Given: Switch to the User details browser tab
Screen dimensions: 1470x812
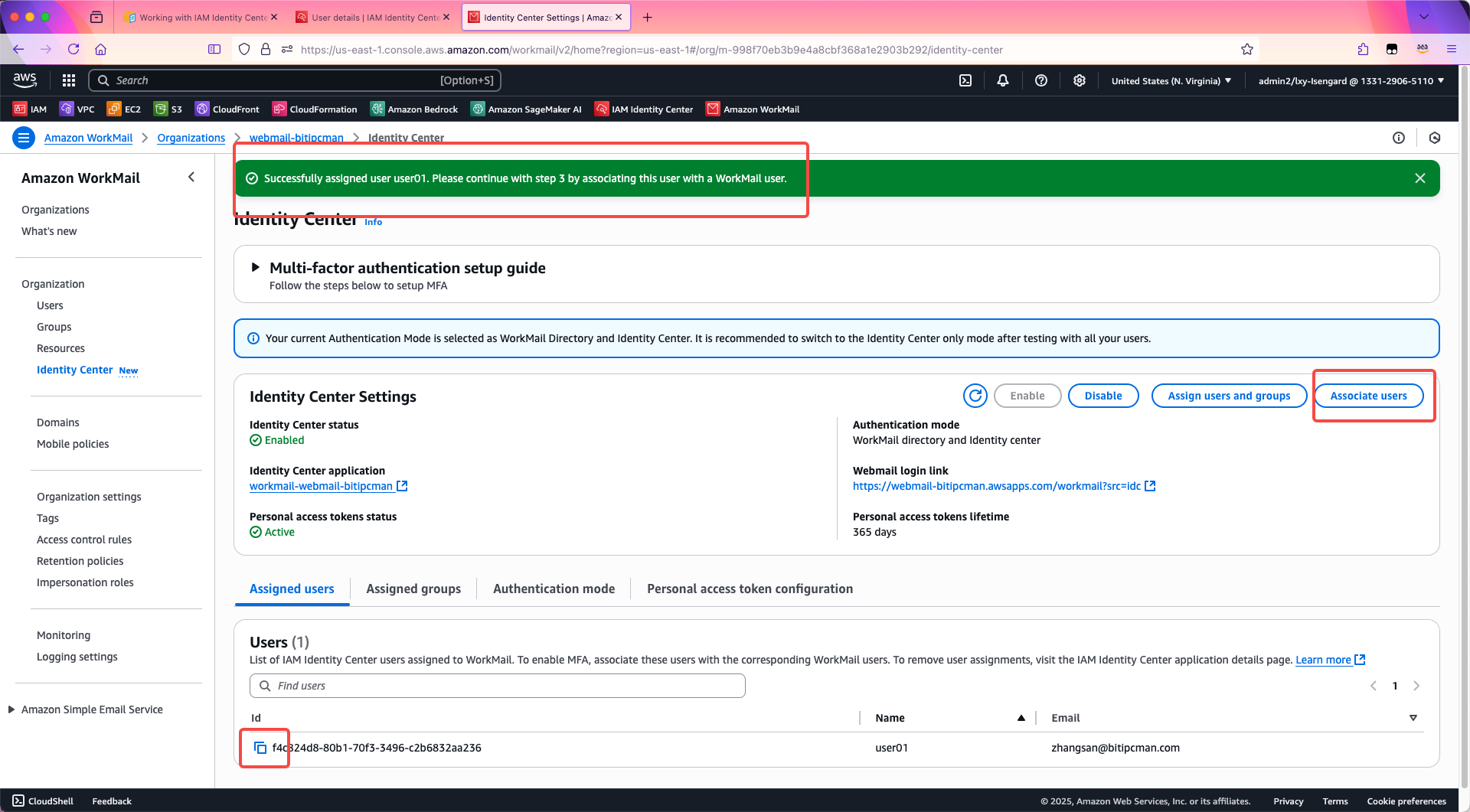Looking at the screenshot, I should [374, 17].
